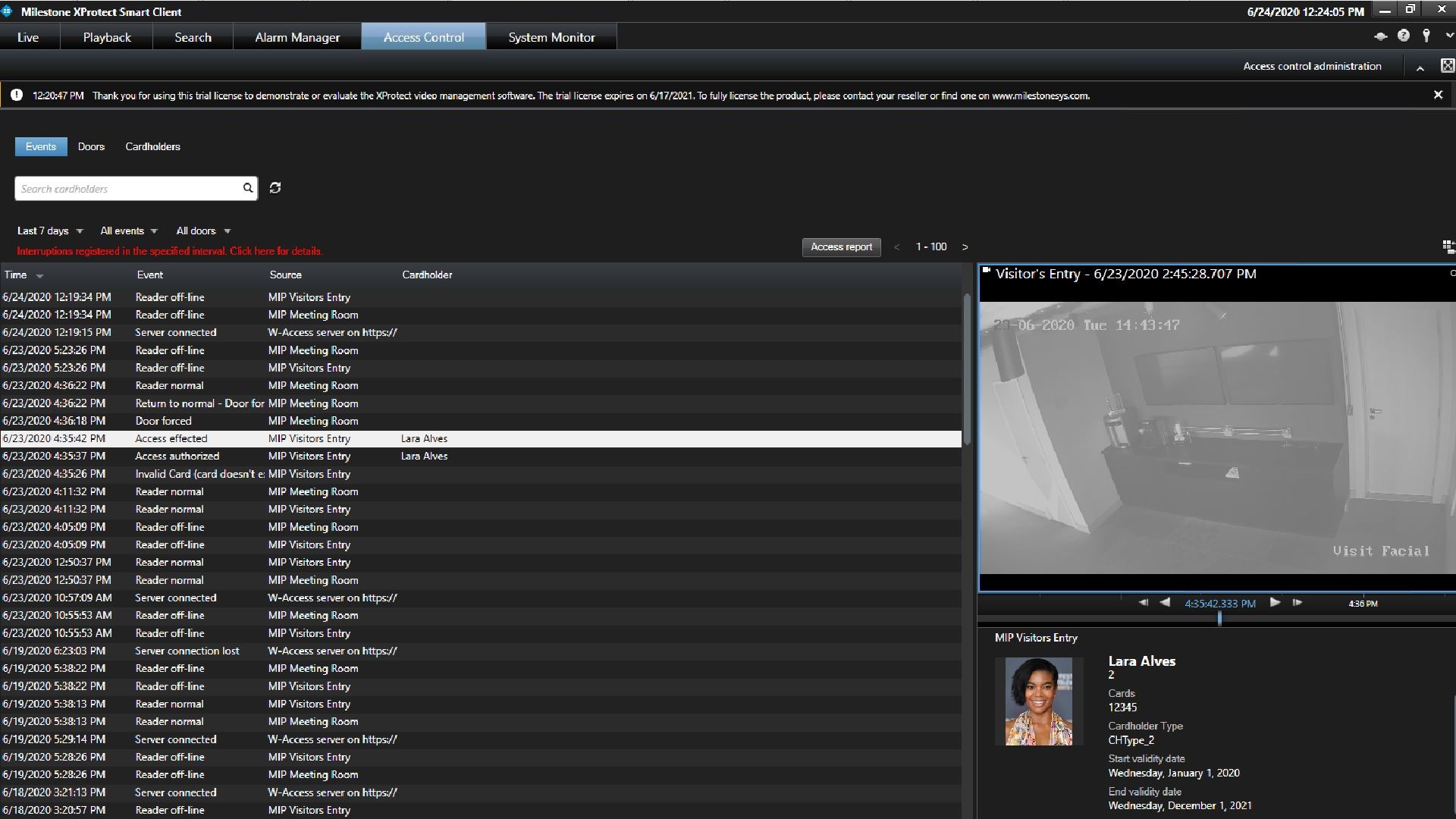Screen dimensions: 1456x819
Task: Select the Invalid Card event row
Action: (481, 474)
